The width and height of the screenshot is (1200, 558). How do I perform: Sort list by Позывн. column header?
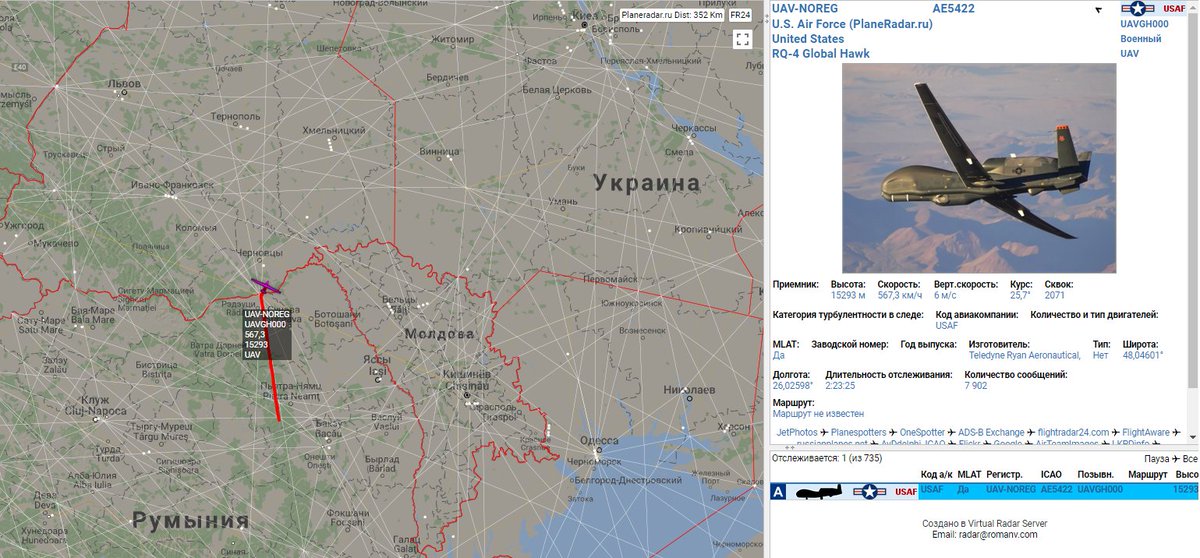coord(1095,474)
